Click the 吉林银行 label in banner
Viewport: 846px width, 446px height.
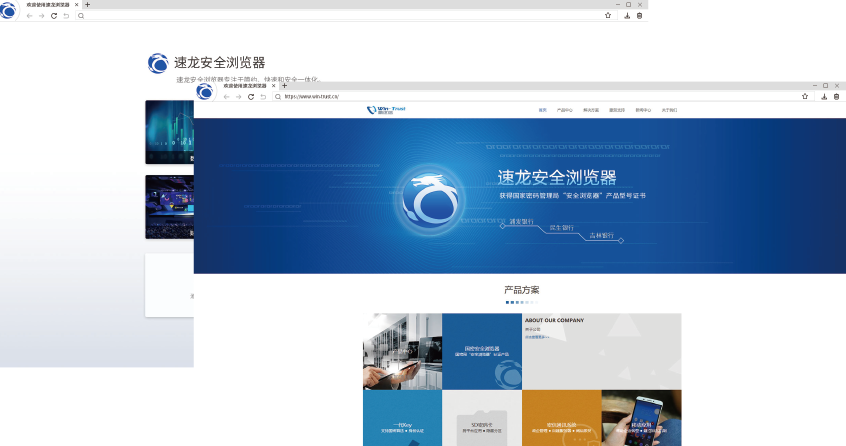[602, 236]
